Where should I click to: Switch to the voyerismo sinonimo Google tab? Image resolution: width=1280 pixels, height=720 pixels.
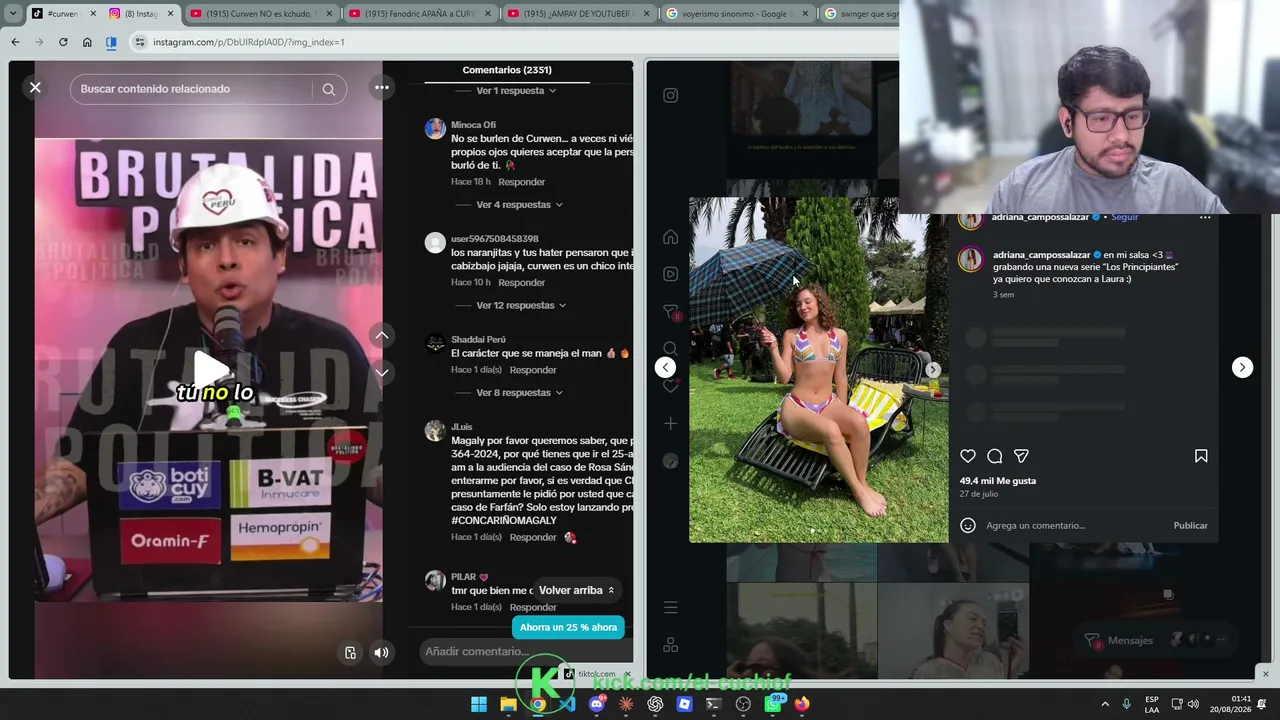(x=738, y=14)
